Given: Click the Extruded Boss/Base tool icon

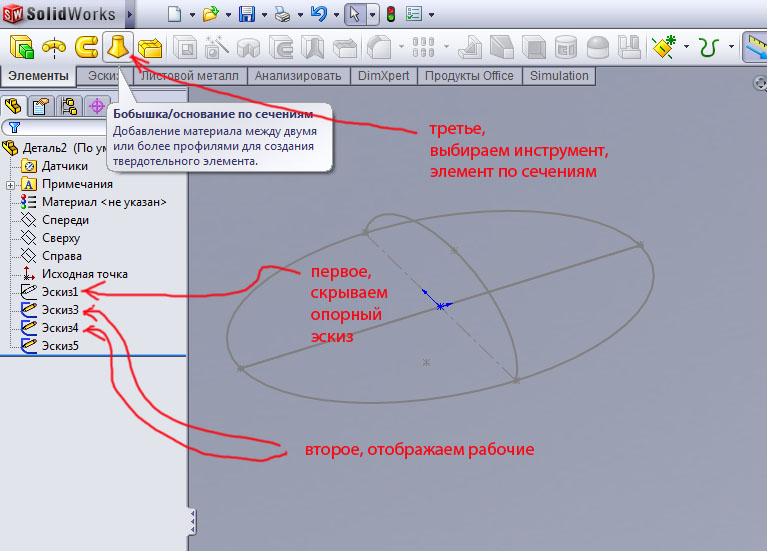Looking at the screenshot, I should click(20, 47).
